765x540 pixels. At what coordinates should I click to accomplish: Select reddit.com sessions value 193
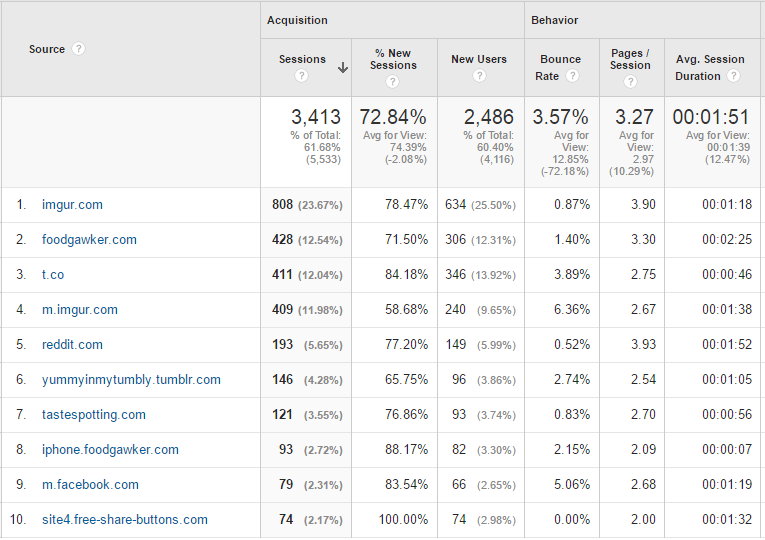pyautogui.click(x=282, y=344)
